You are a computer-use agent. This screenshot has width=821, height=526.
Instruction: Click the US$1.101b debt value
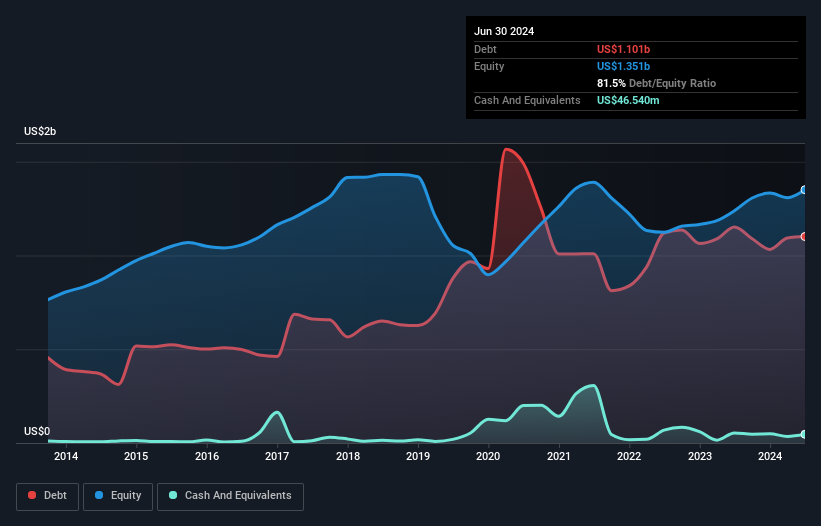pyautogui.click(x=623, y=49)
